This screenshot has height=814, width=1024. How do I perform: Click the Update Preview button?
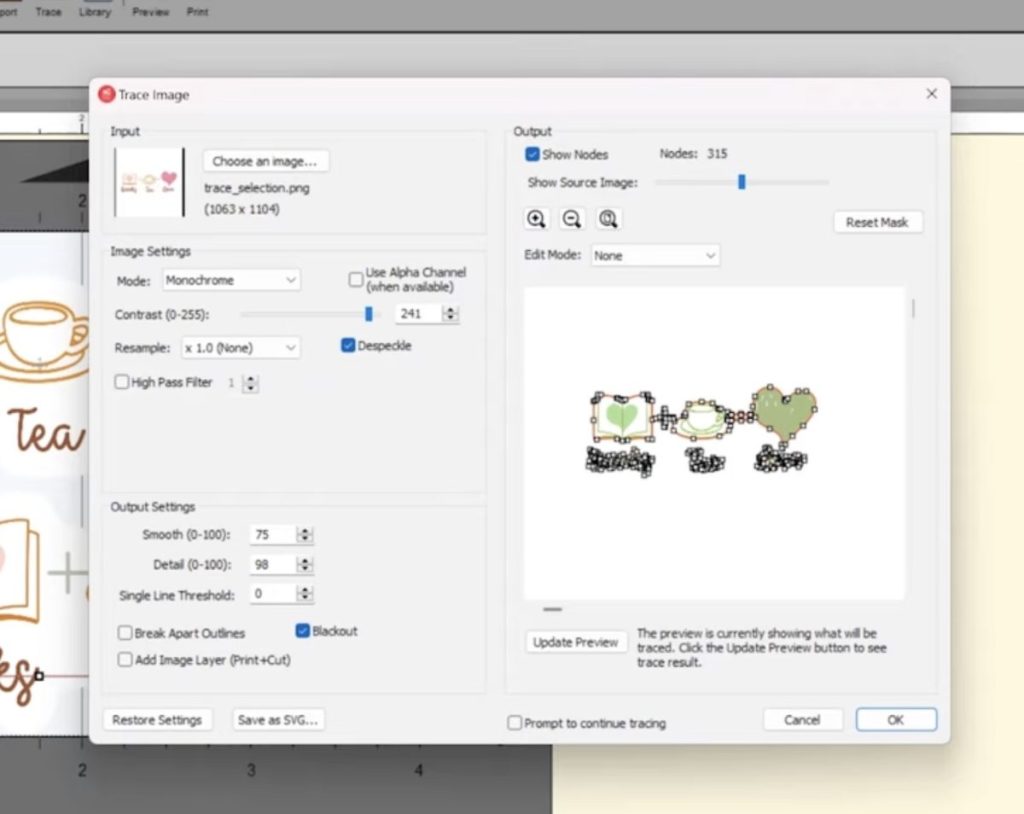575,642
